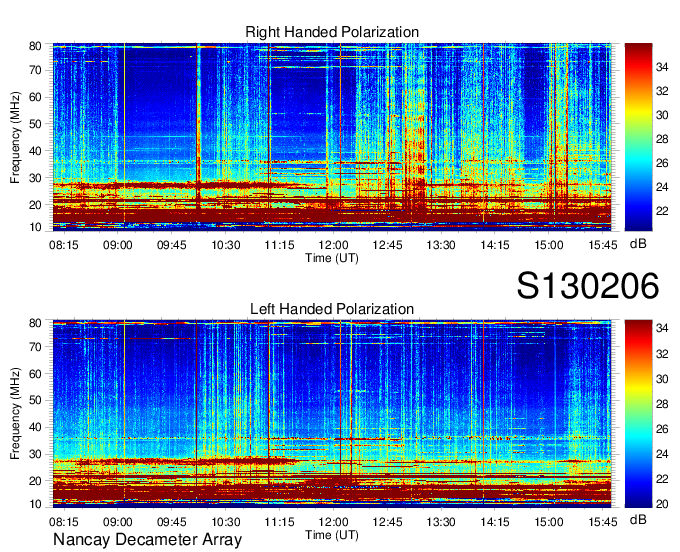Image resolution: width=680 pixels, height=552 pixels.
Task: Click 70 frequency tick on Right Handed plot
Action: (35, 70)
